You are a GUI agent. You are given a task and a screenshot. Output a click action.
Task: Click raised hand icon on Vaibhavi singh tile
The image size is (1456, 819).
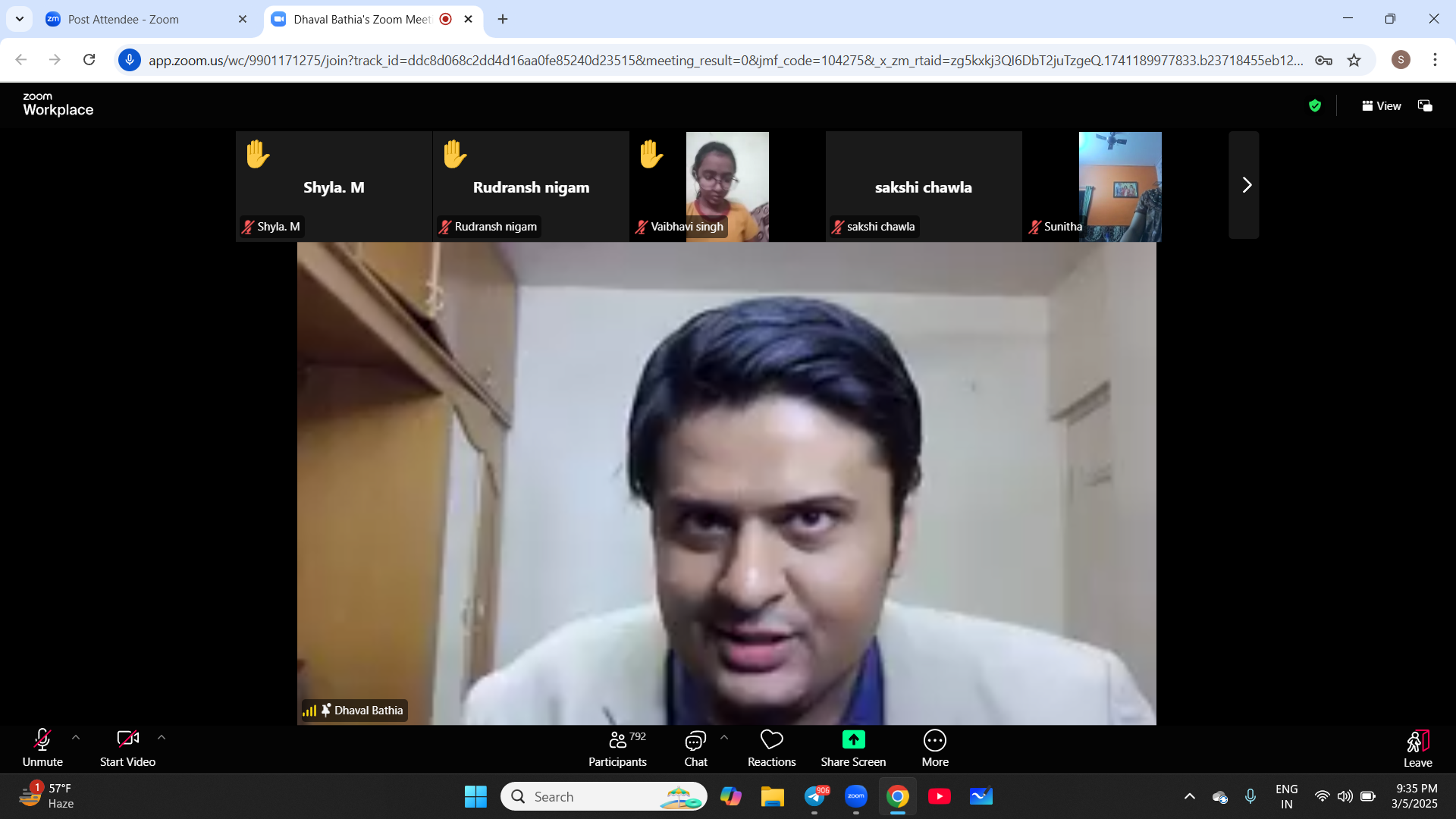click(x=651, y=154)
